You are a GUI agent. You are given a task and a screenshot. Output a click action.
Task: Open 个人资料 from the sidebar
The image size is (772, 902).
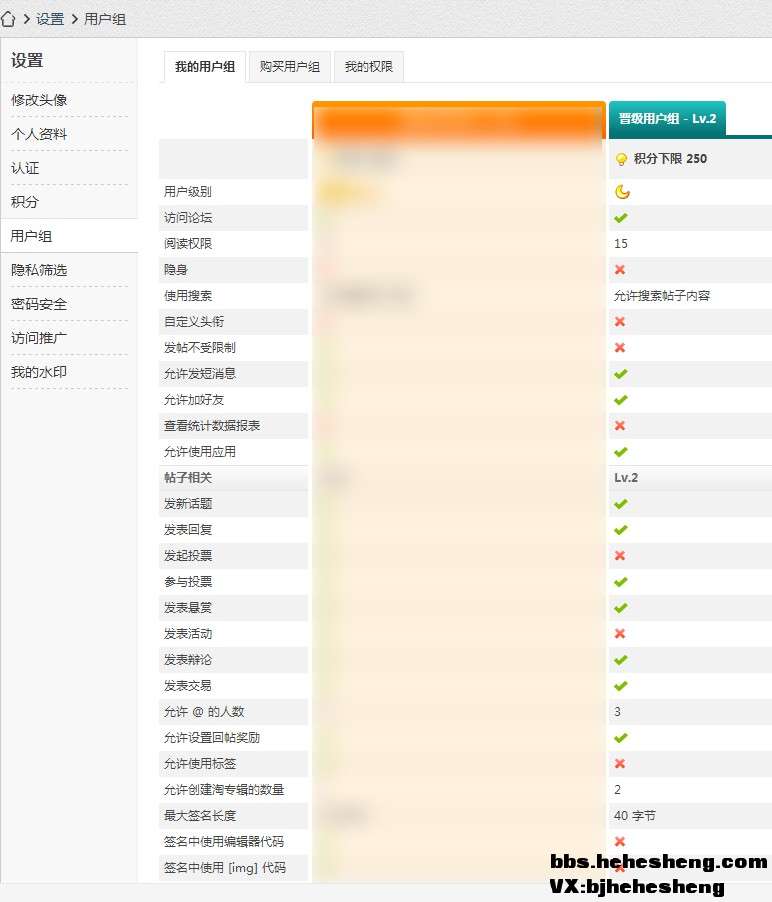point(39,134)
